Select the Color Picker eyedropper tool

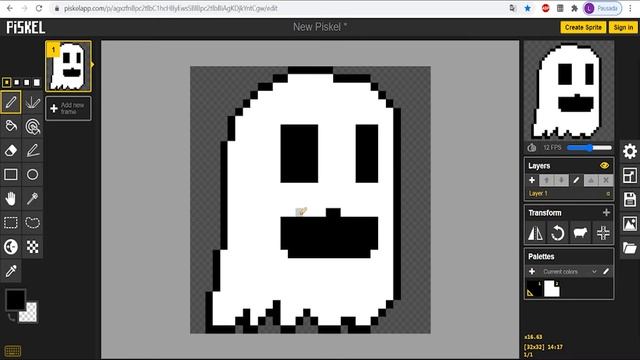coord(11,271)
